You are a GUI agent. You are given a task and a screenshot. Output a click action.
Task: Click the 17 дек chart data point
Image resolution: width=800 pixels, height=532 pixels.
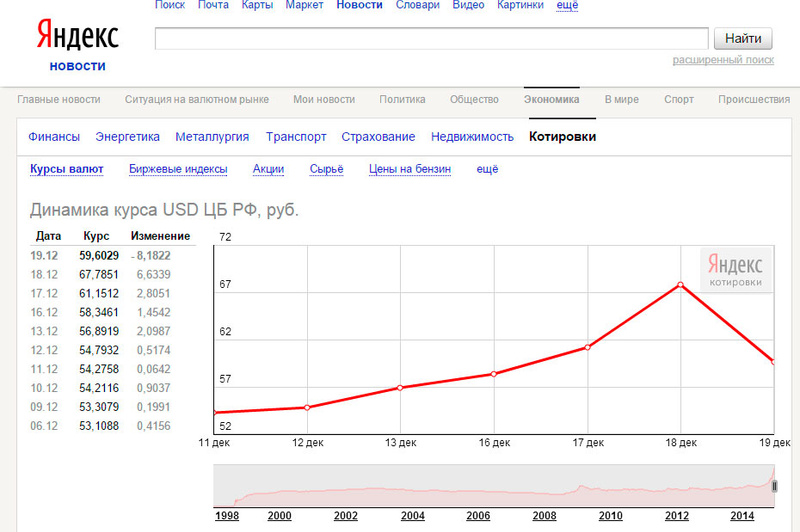tap(587, 347)
